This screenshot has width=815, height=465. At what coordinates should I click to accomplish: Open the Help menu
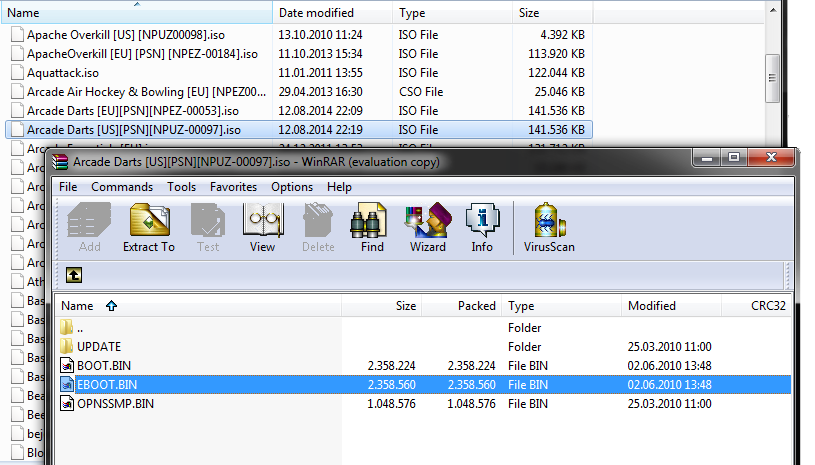click(339, 187)
